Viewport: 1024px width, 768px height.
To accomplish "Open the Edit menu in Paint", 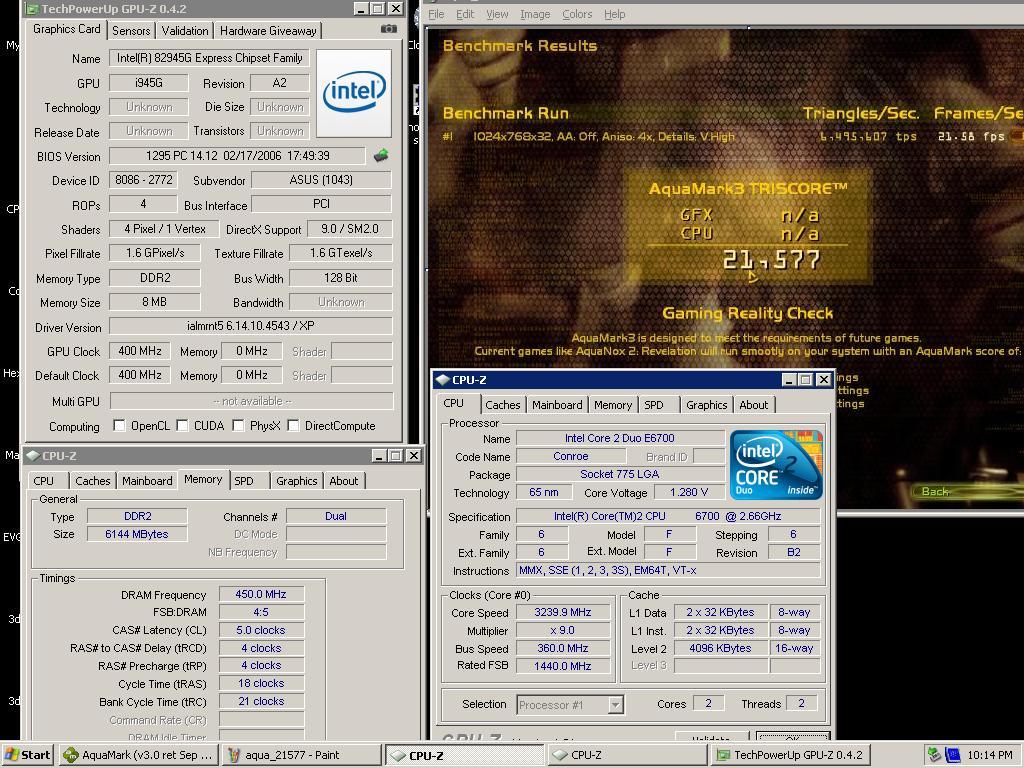I will tap(465, 14).
